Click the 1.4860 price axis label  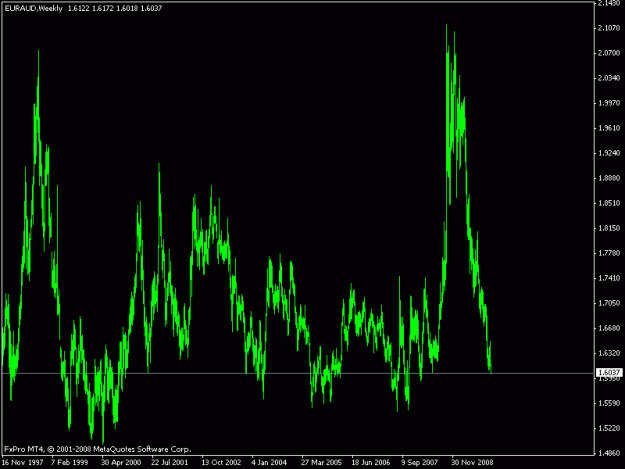click(x=609, y=453)
